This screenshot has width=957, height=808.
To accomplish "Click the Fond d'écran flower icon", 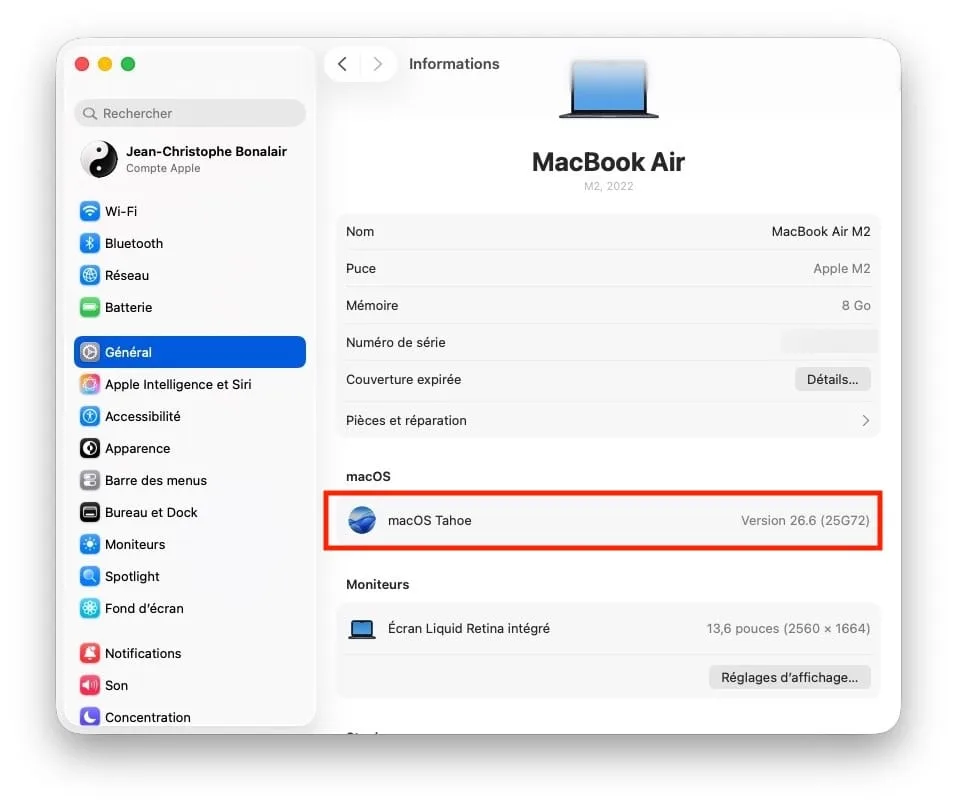I will (90, 608).
